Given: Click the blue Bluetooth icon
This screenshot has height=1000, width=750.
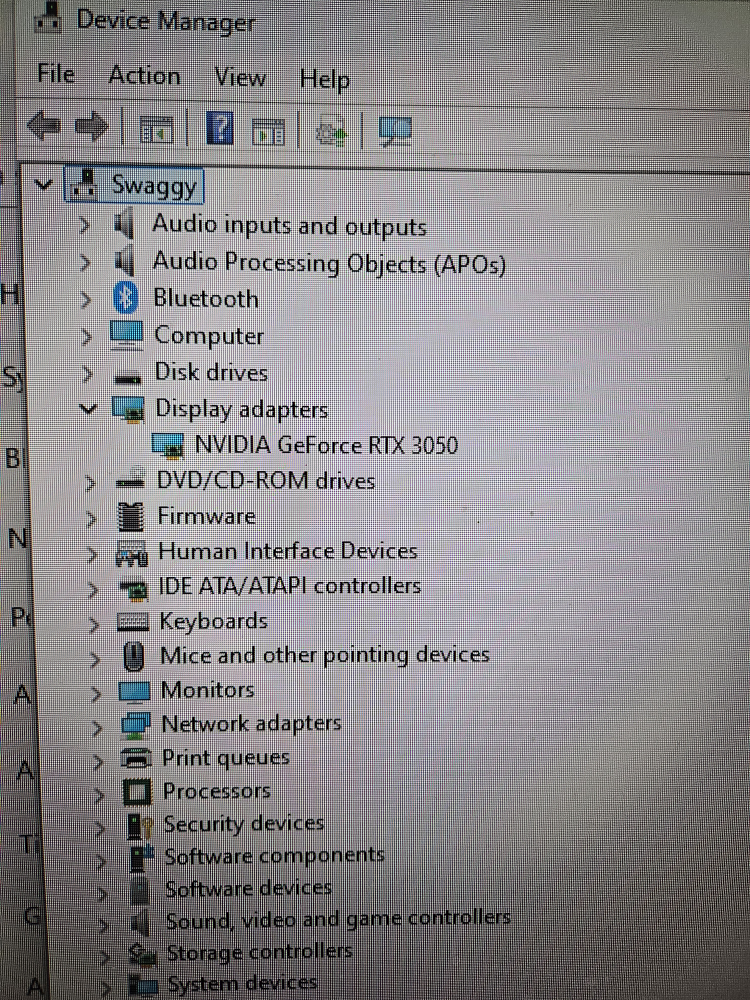Looking at the screenshot, I should tap(125, 298).
